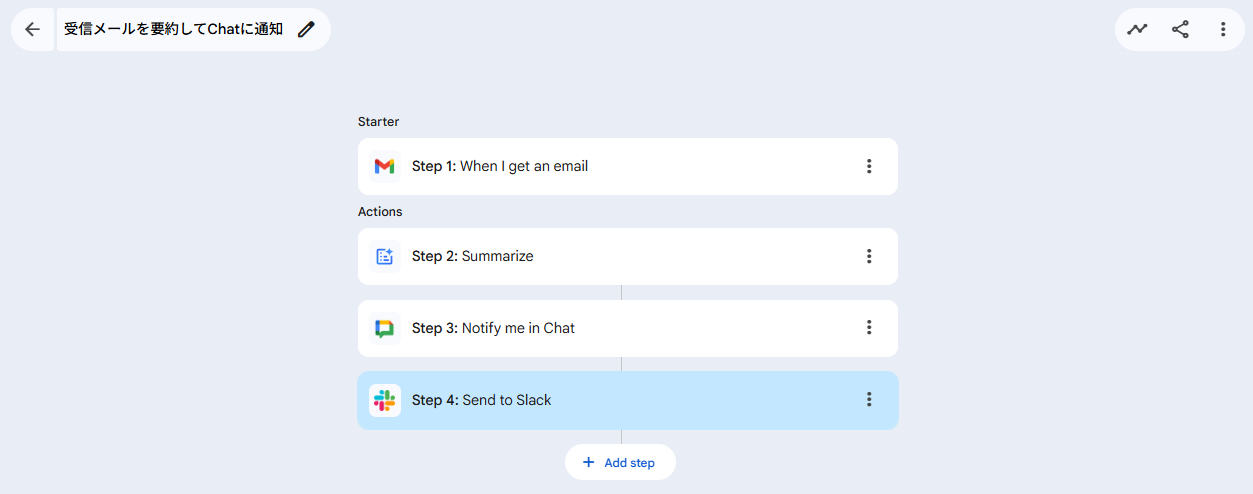This screenshot has height=494, width=1253.
Task: Edit the flow title with pencil icon
Action: click(306, 29)
